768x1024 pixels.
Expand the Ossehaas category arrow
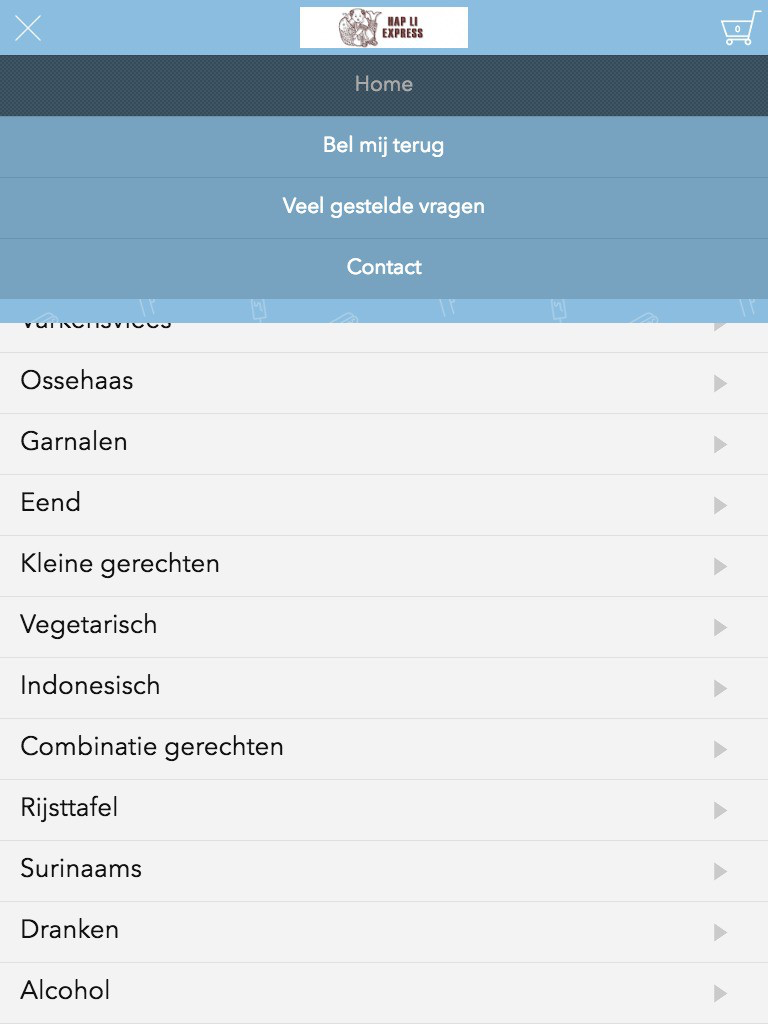720,383
